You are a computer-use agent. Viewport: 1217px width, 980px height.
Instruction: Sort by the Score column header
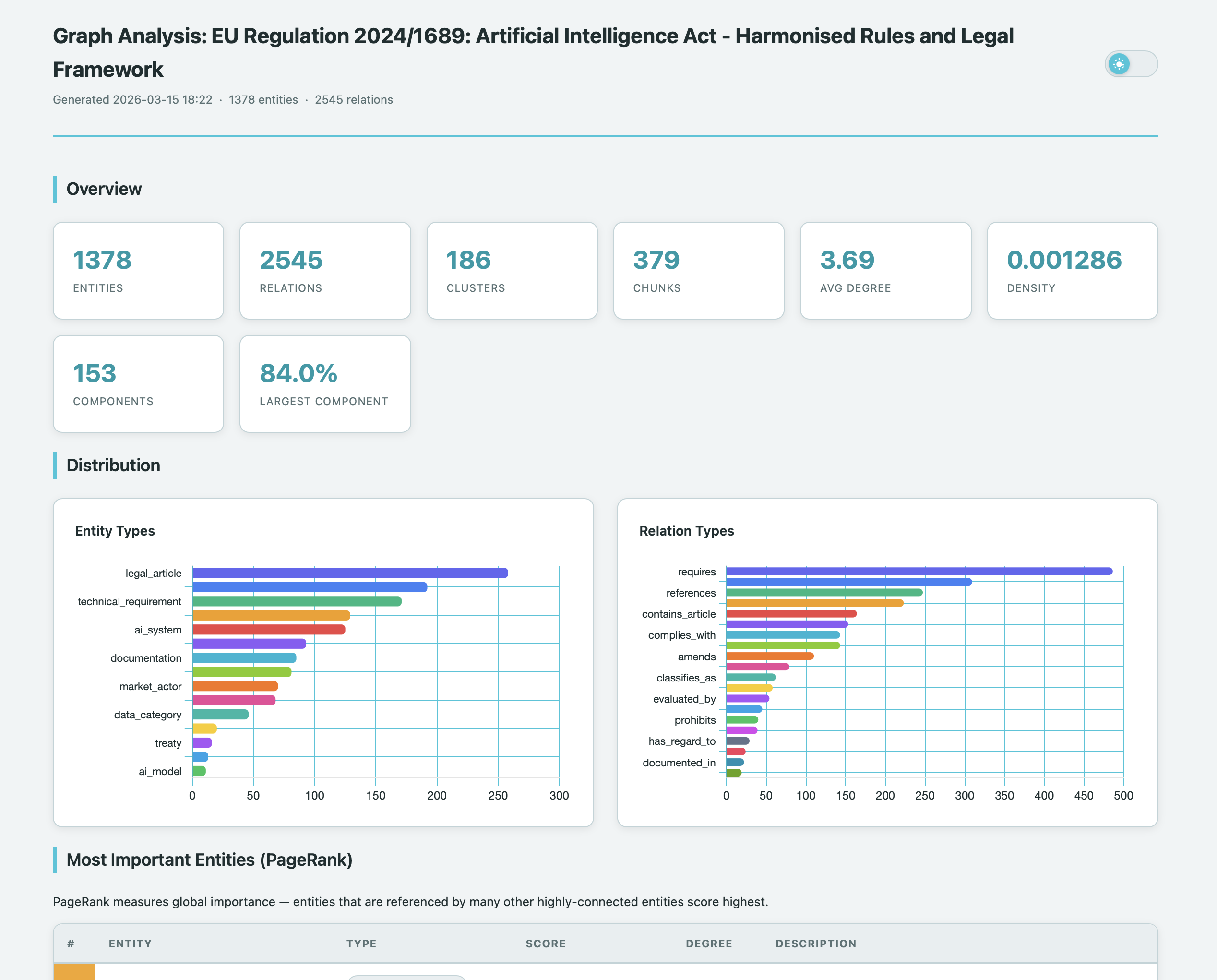pos(545,944)
